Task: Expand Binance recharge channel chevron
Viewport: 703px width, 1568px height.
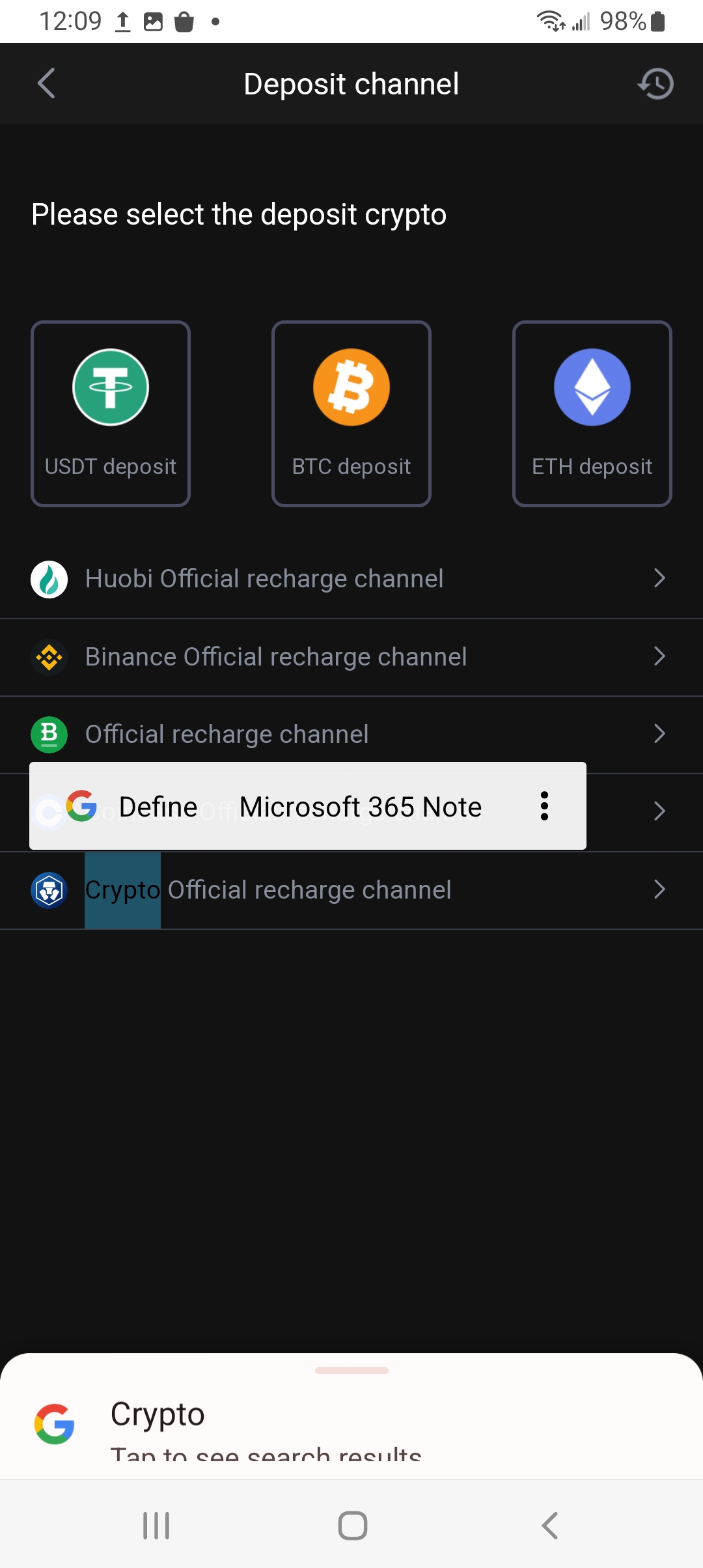Action: click(x=659, y=656)
